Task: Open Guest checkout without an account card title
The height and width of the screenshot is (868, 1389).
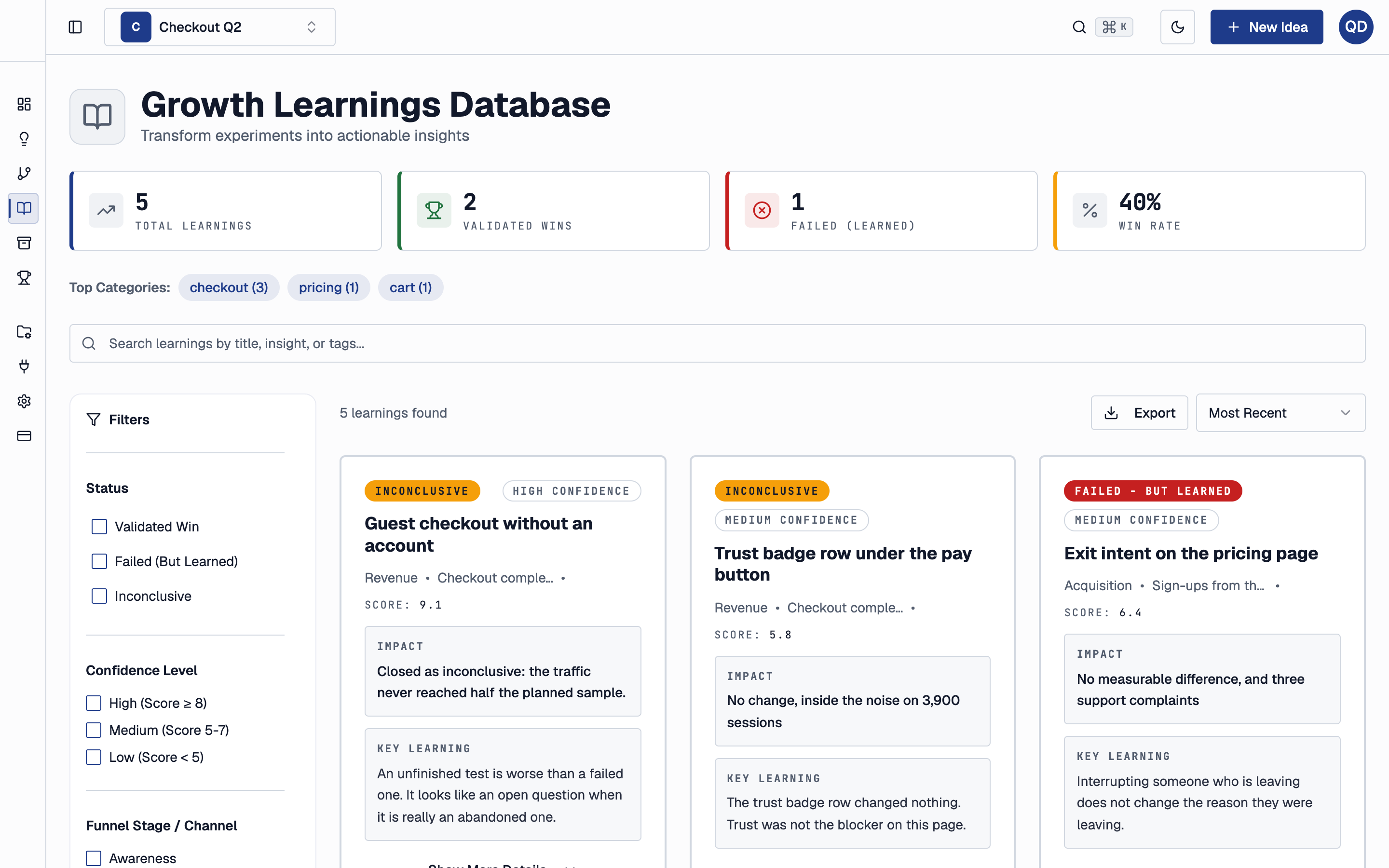Action: tap(478, 534)
